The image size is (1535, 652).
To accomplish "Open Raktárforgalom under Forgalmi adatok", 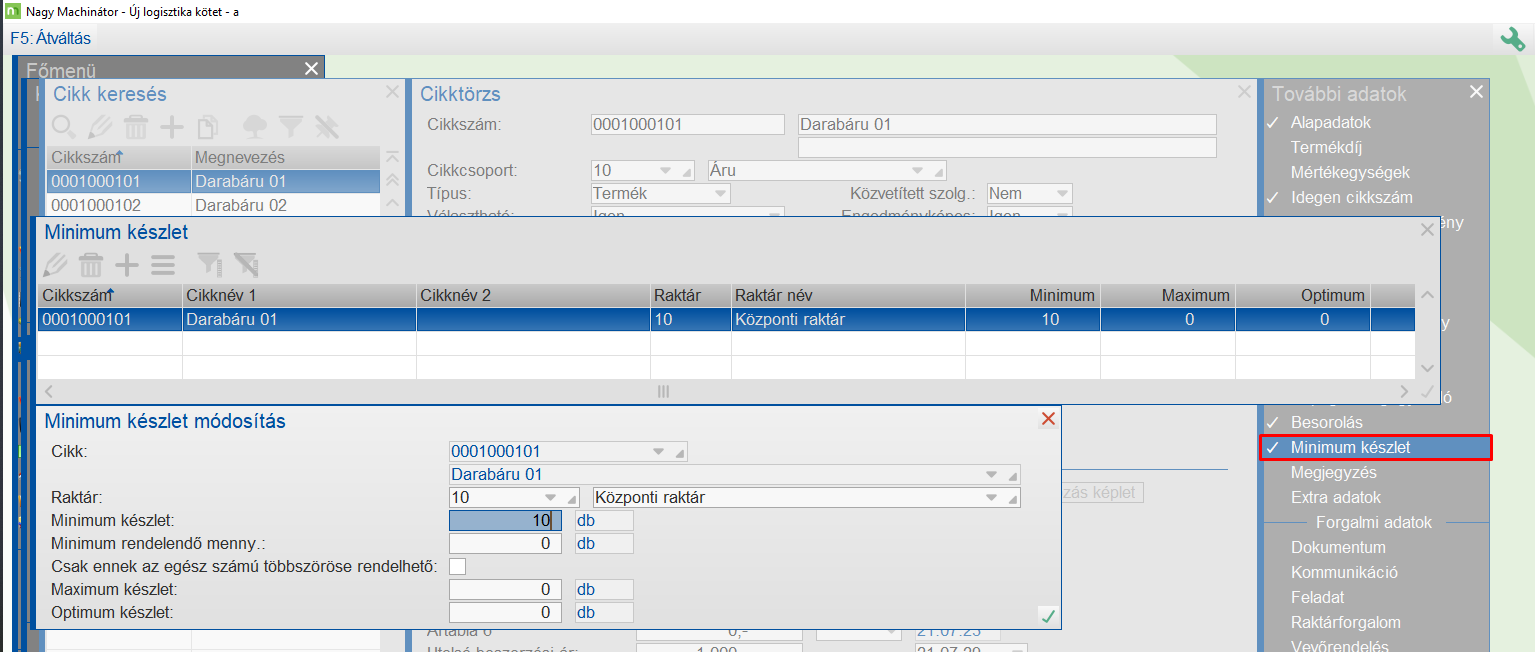I will coord(1345,623).
